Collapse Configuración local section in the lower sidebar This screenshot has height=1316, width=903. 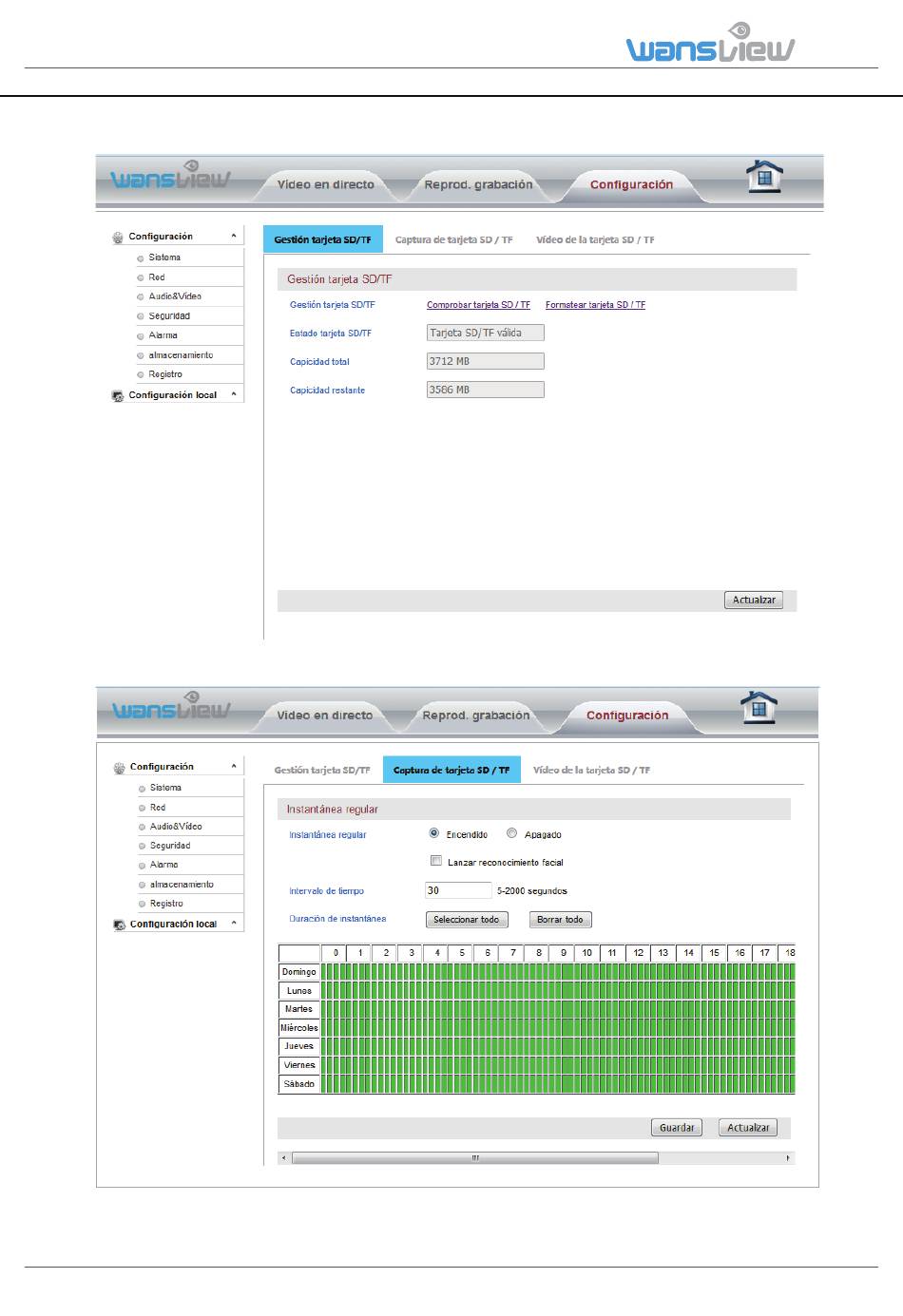point(234,924)
